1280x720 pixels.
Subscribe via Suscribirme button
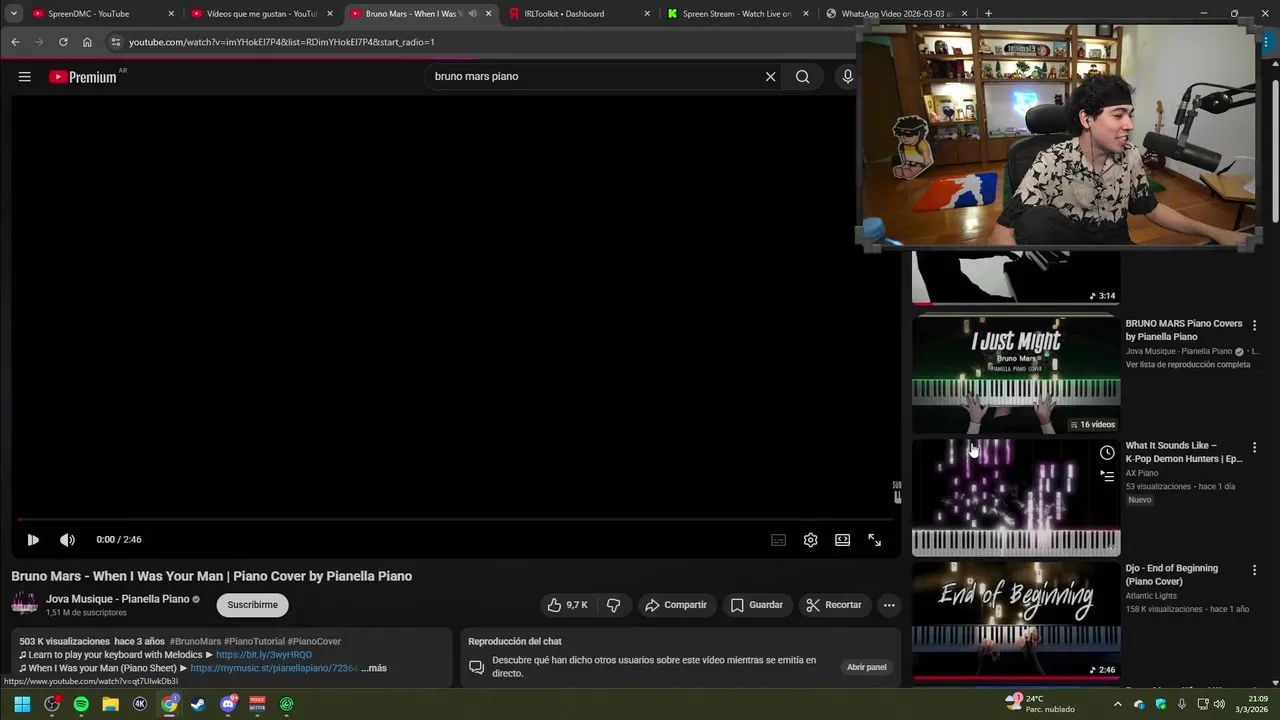(x=252, y=605)
